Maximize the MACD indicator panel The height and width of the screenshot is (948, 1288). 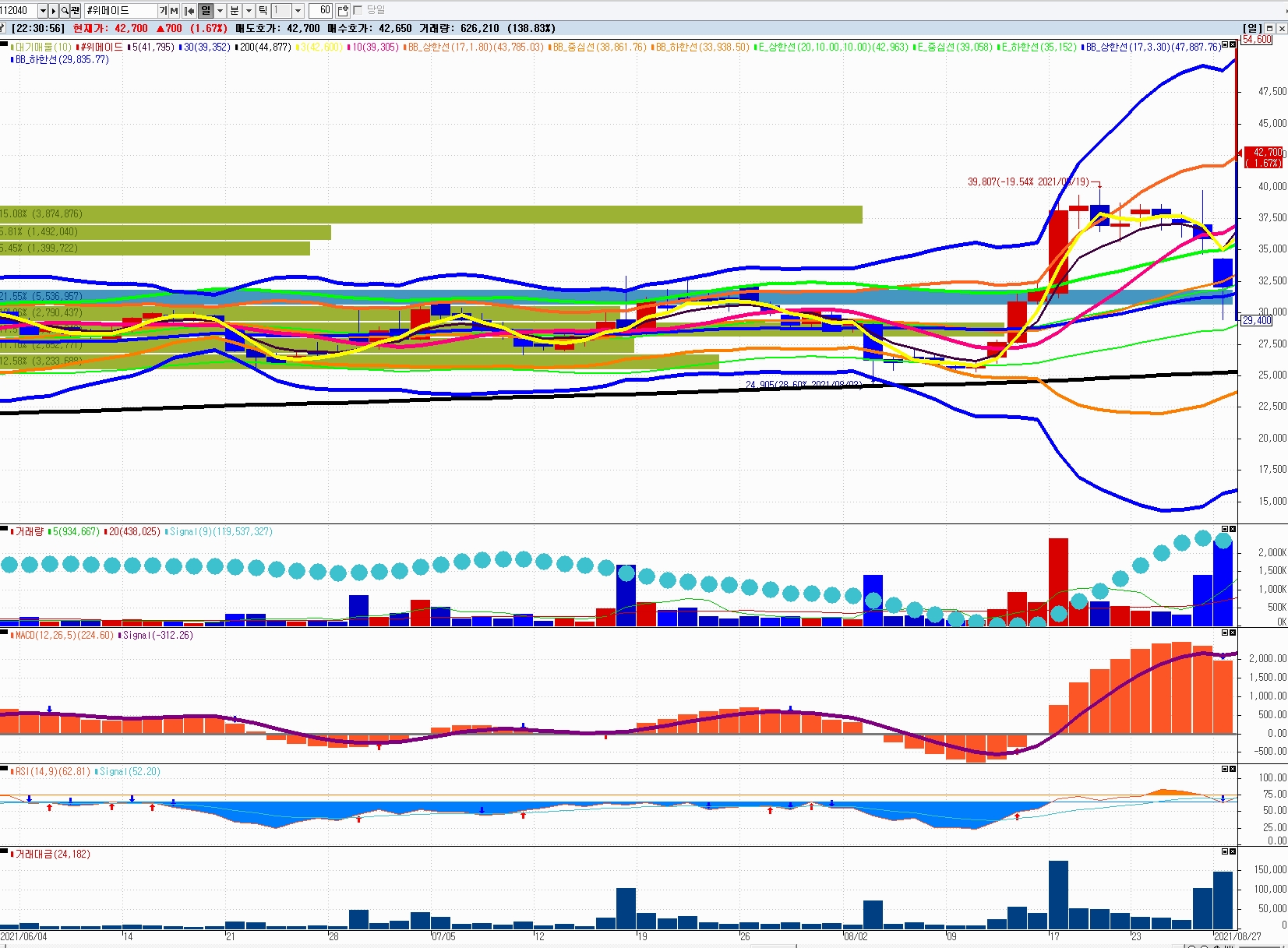[1224, 633]
